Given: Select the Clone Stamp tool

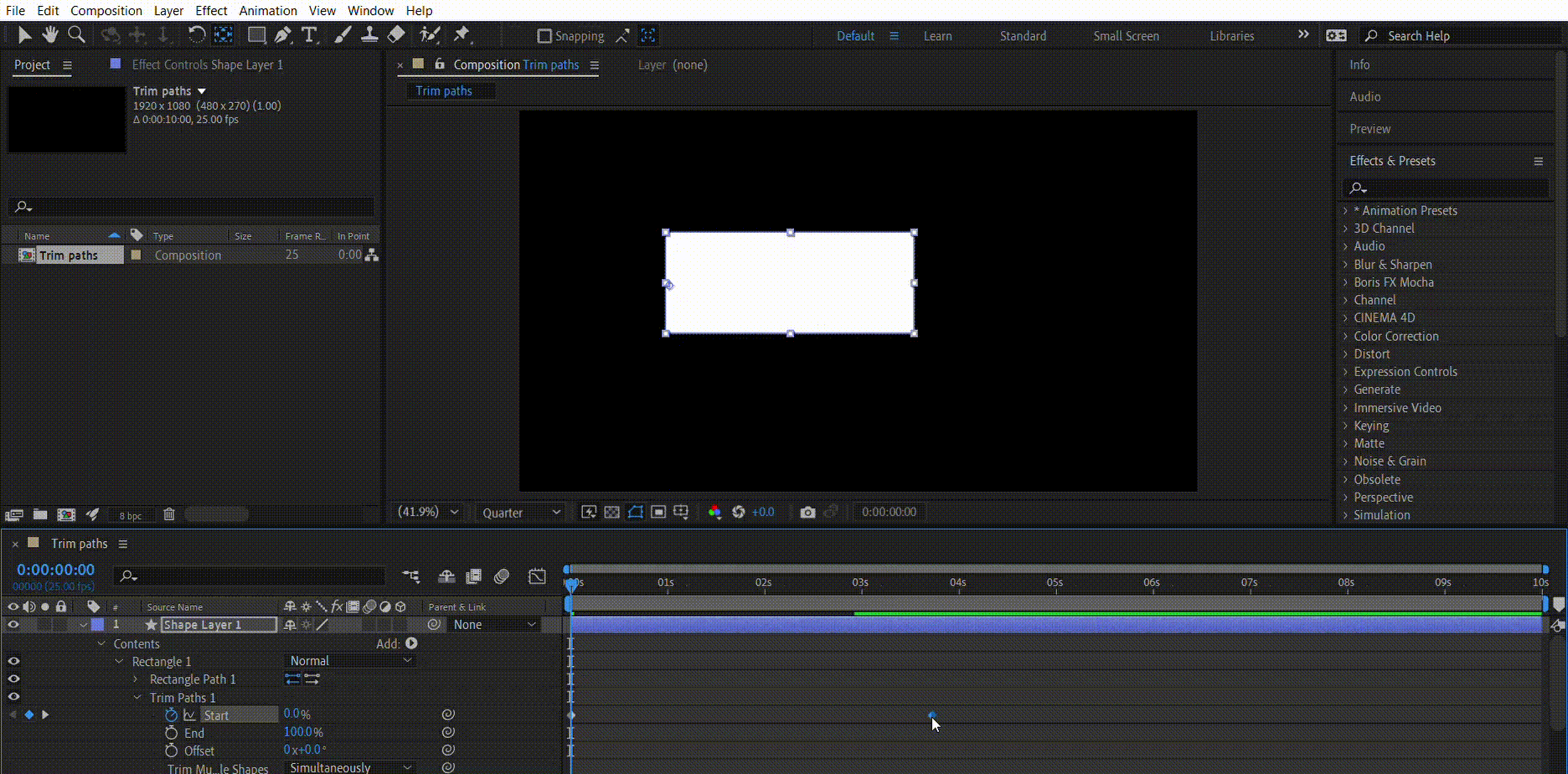Looking at the screenshot, I should [x=369, y=34].
